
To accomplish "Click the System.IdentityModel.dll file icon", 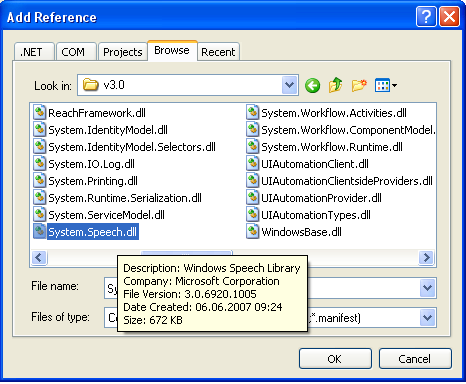I will [39, 129].
